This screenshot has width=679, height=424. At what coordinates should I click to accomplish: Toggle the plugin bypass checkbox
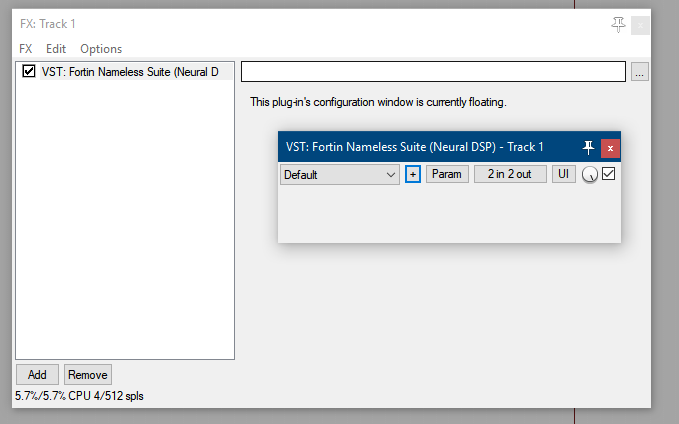click(608, 173)
